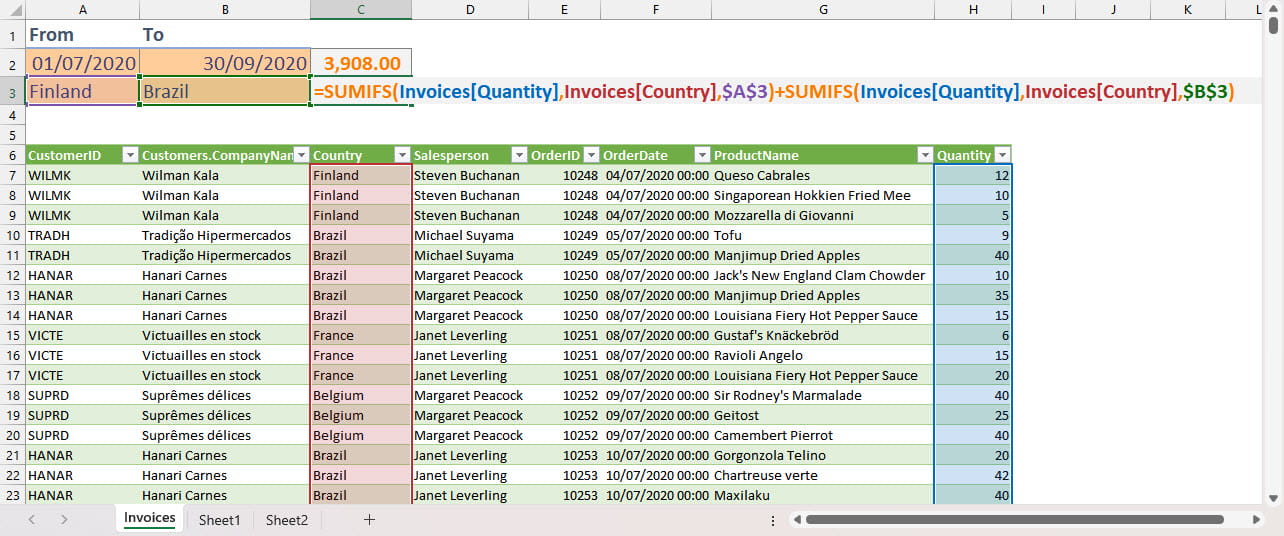Click the horizontal scrollbar left arrow
This screenshot has height=536, width=1284.
pos(795,520)
